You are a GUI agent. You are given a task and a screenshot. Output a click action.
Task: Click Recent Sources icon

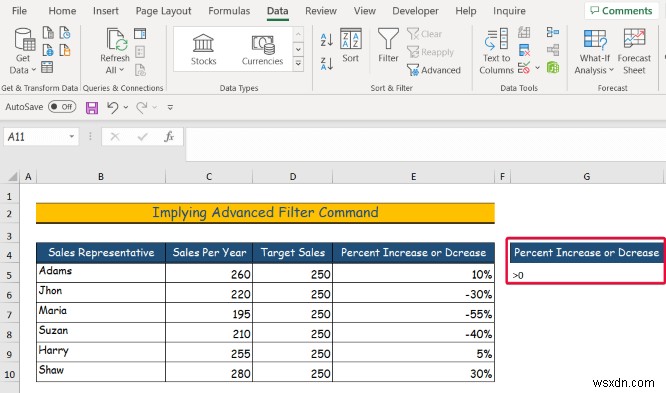pyautogui.click(x=65, y=33)
